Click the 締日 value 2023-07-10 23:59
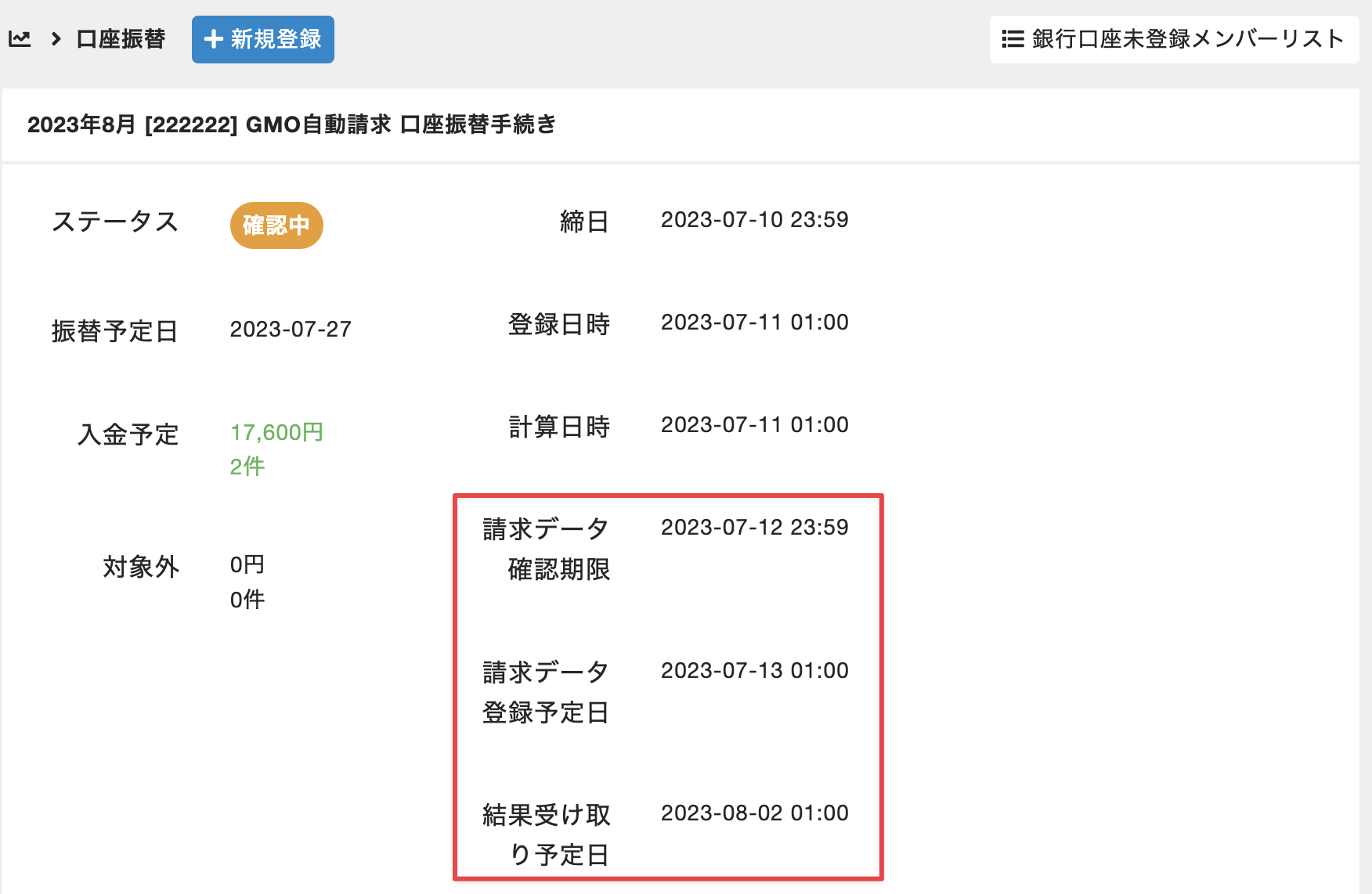Image resolution: width=1372 pixels, height=894 pixels. (754, 220)
